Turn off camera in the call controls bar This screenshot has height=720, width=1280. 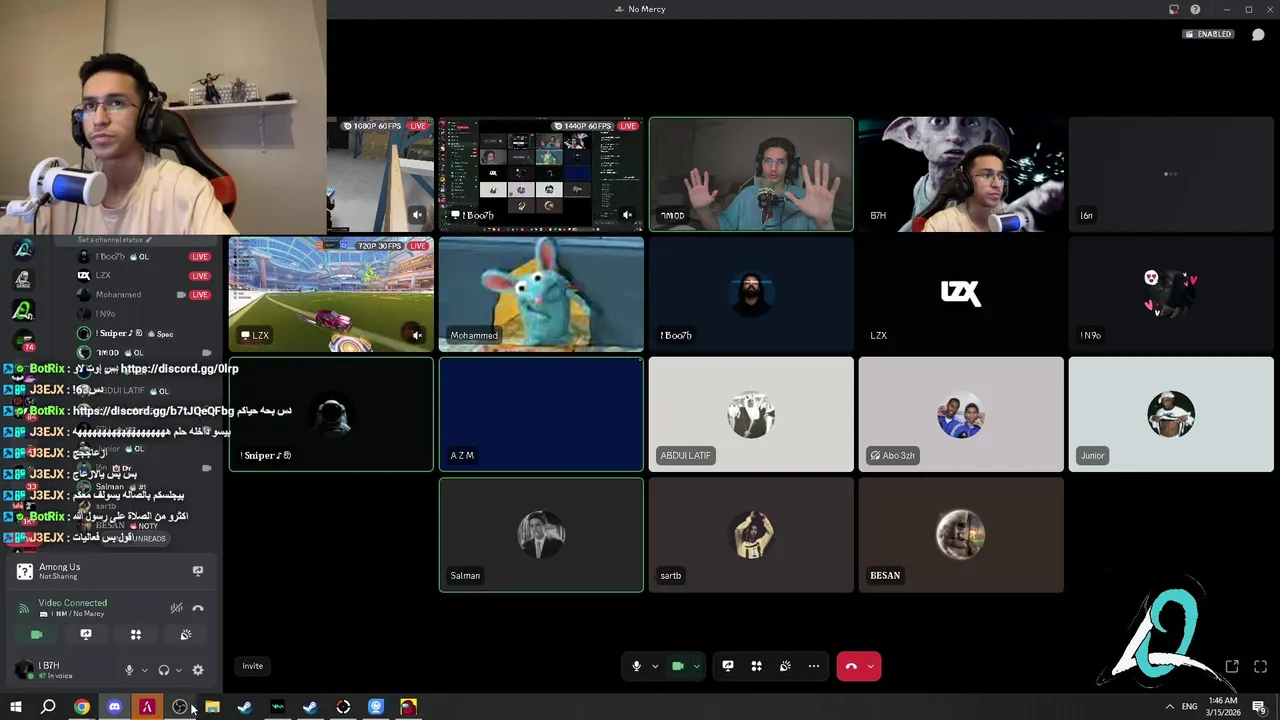coord(677,666)
